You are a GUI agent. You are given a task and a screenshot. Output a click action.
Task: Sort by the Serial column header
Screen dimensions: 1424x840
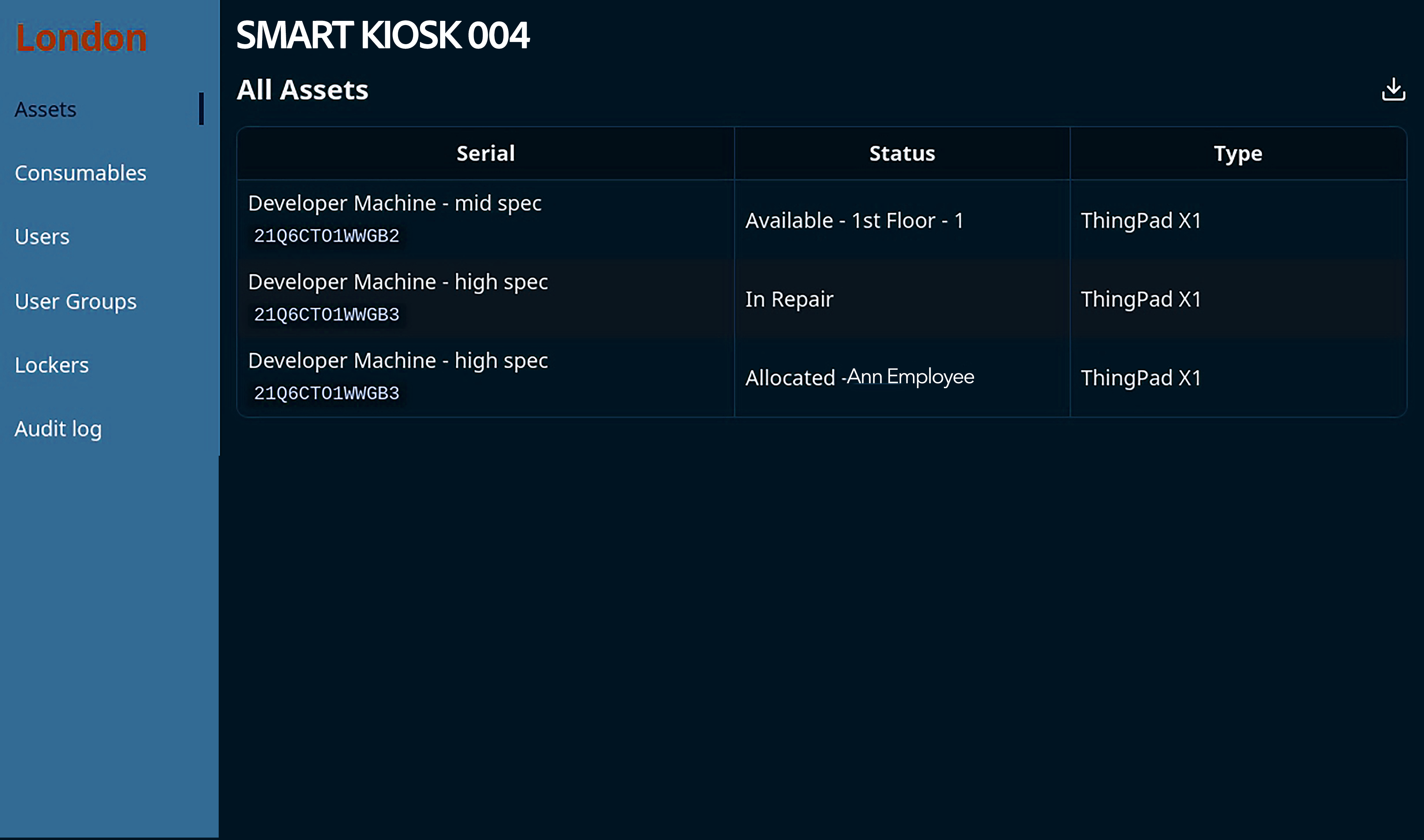click(485, 153)
